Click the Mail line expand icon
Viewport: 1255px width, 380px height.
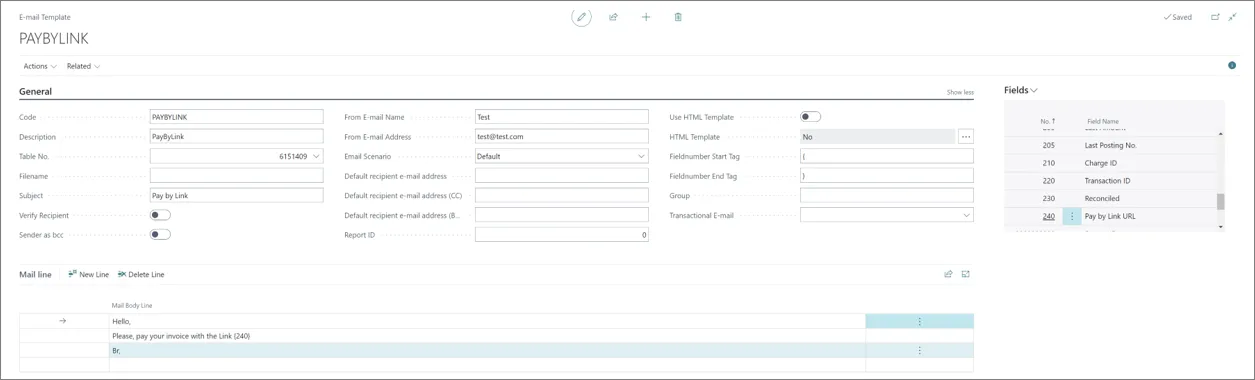pyautogui.click(x=966, y=274)
